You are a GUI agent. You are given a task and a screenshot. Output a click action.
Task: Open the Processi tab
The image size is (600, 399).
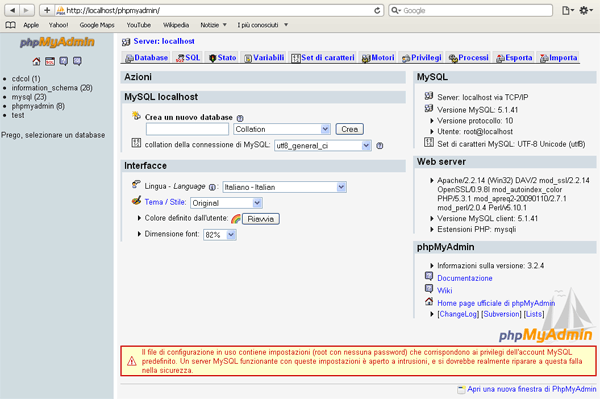469,58
